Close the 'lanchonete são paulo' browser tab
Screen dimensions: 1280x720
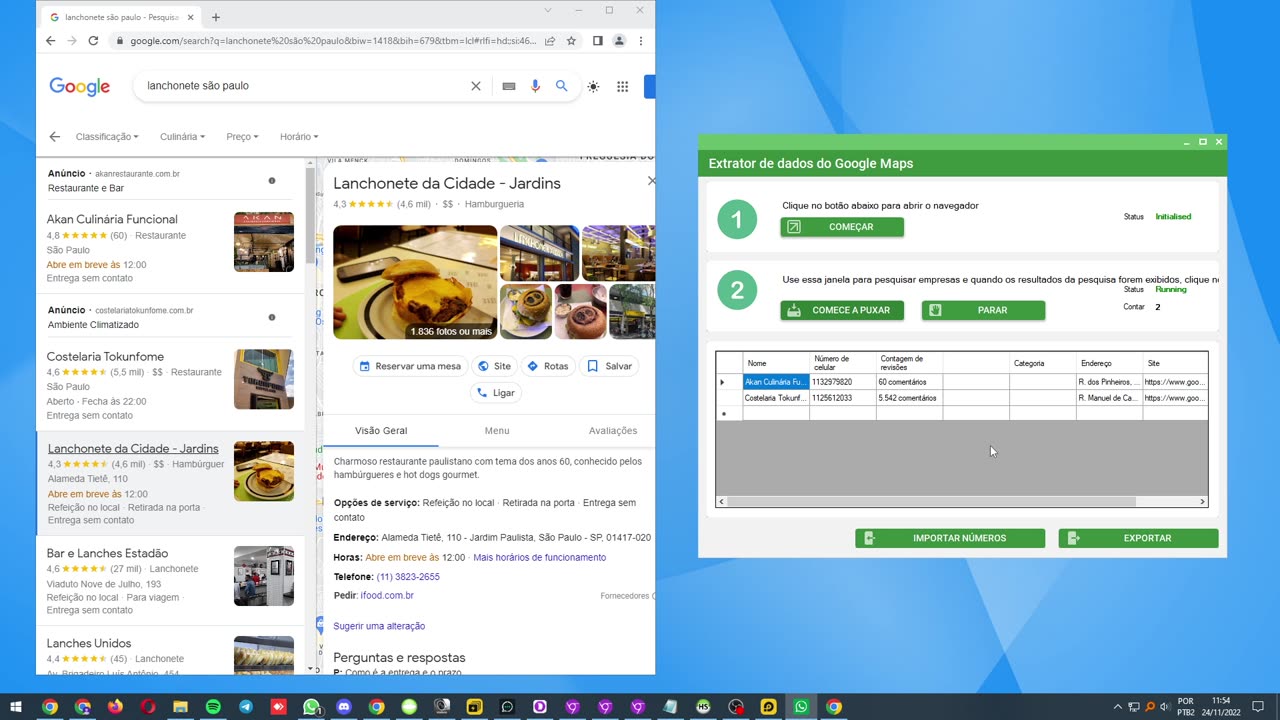click(191, 17)
